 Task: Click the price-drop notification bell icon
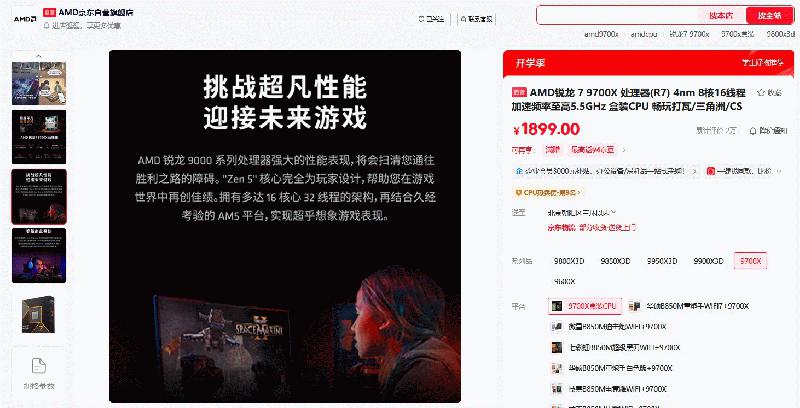[x=753, y=131]
